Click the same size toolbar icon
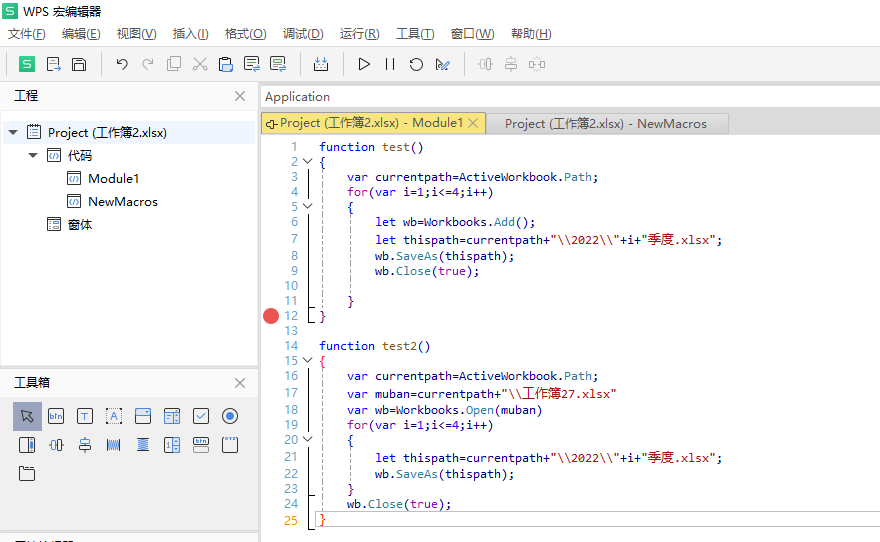Screen dimensions: 880x542 point(537,64)
